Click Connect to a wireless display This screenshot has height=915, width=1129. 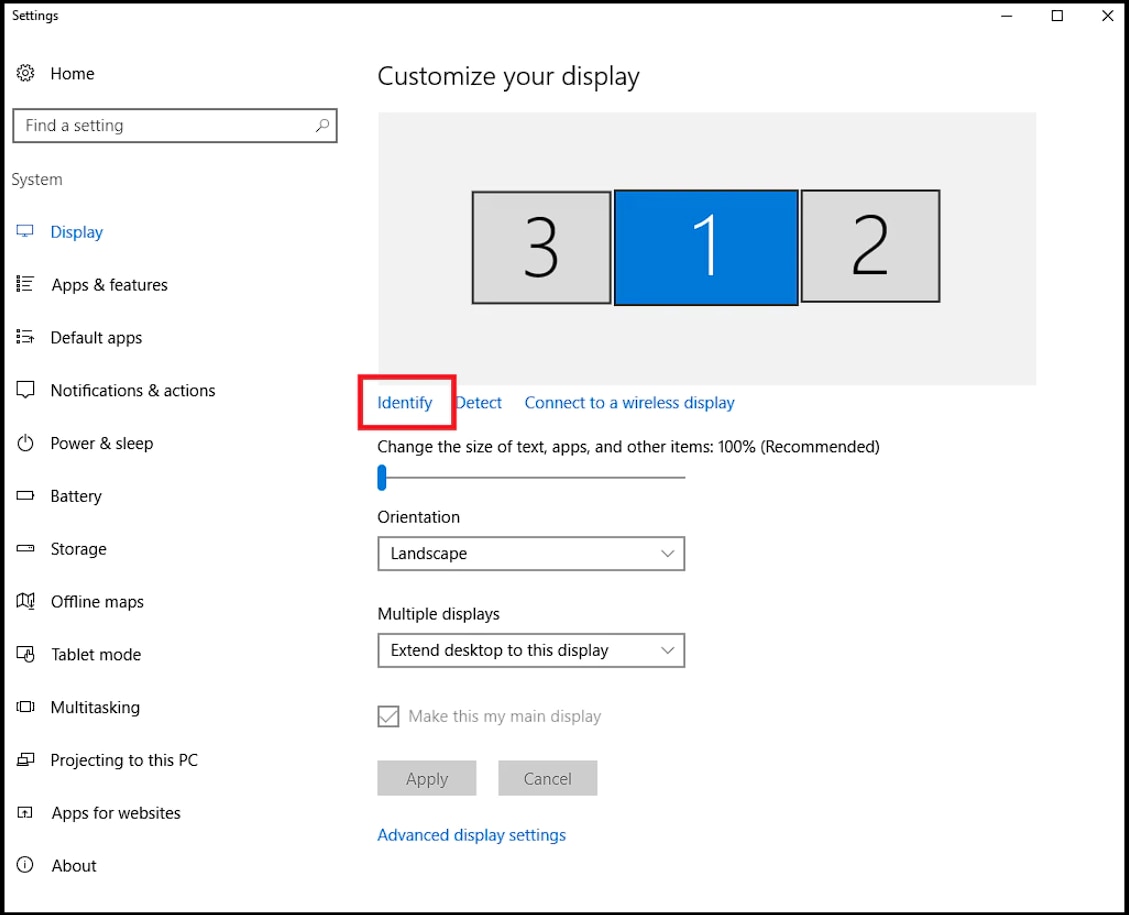(629, 402)
